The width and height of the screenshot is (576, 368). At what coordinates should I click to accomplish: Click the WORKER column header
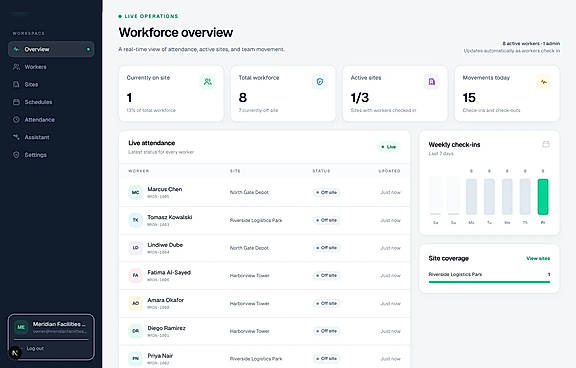point(138,171)
